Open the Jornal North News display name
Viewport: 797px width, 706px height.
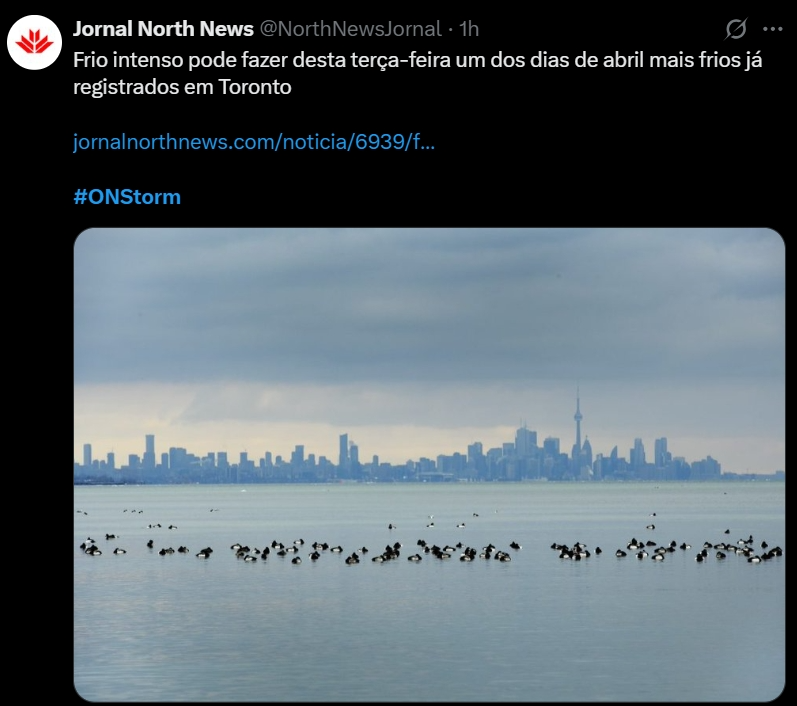(x=163, y=29)
